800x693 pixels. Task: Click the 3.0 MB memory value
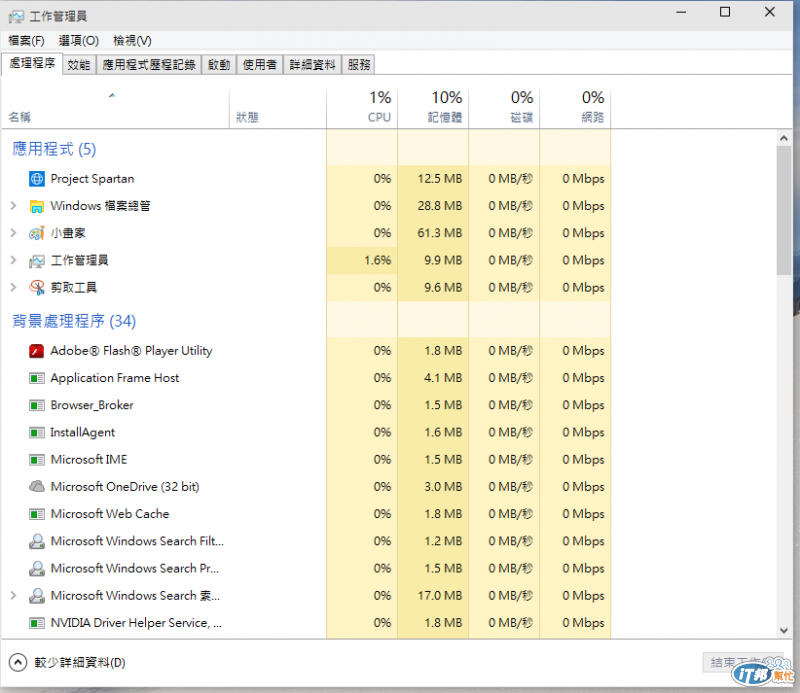click(443, 487)
